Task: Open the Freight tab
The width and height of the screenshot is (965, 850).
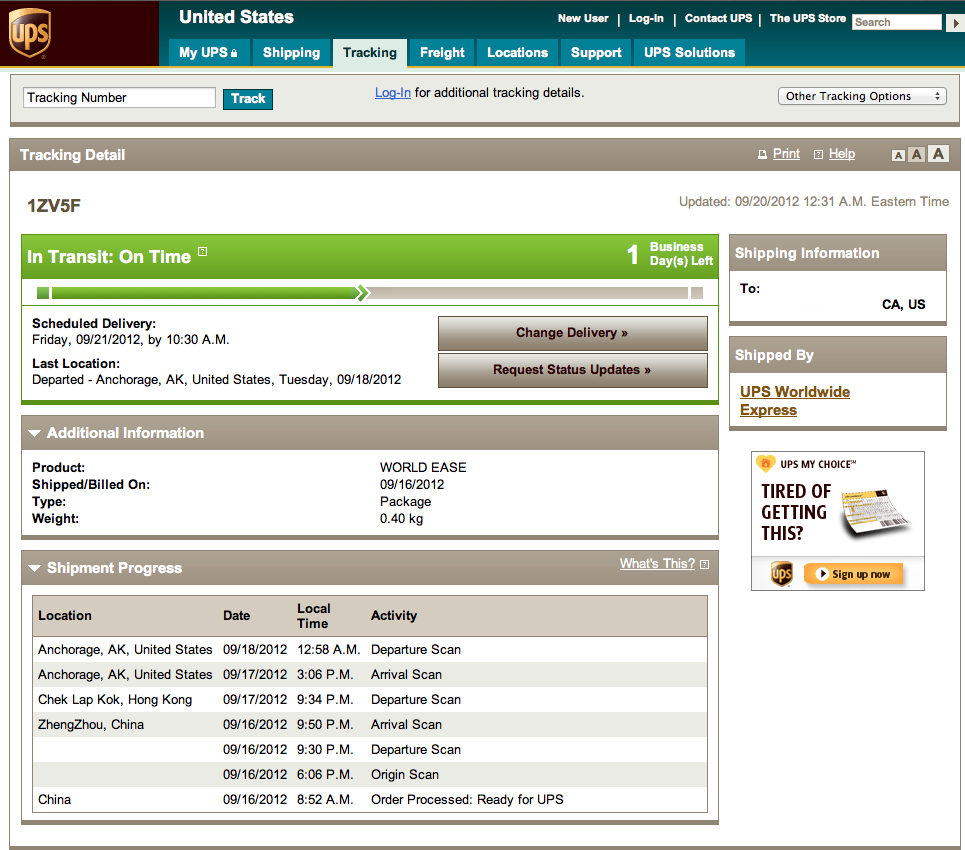Action: (442, 52)
